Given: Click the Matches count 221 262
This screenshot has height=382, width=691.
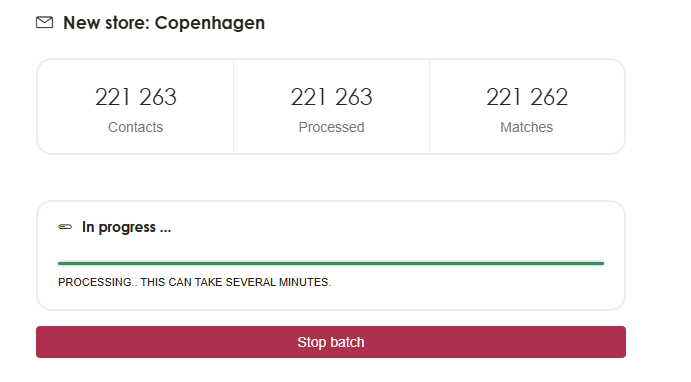Looking at the screenshot, I should [x=527, y=97].
